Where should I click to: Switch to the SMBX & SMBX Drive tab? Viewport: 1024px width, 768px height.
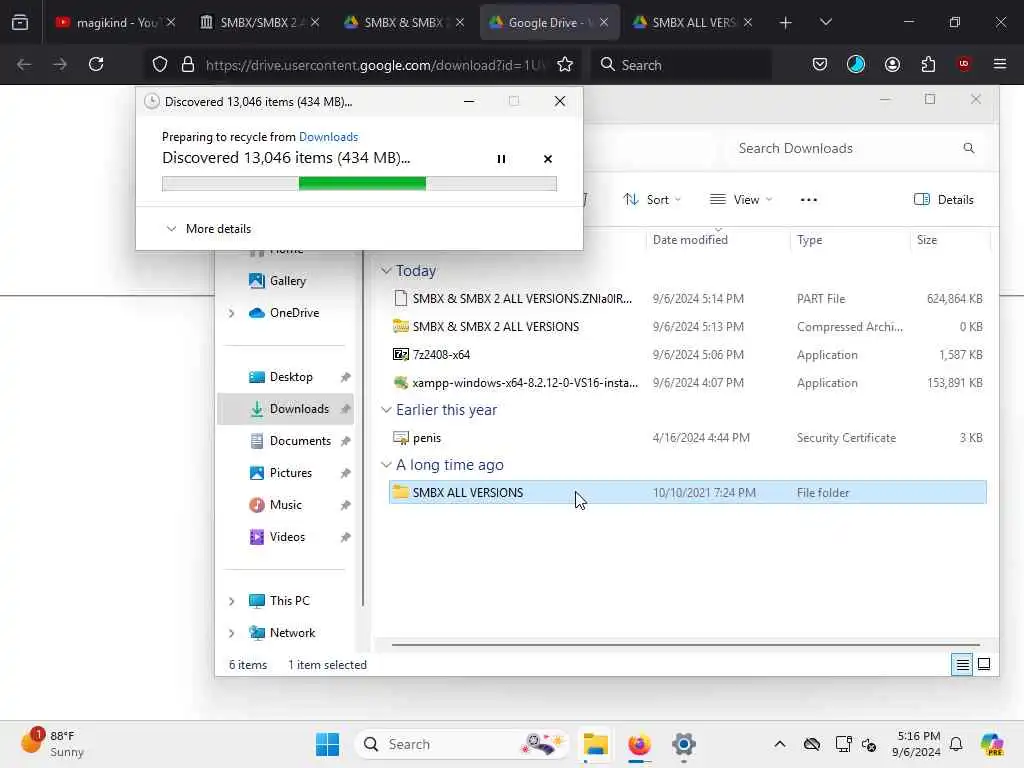pyautogui.click(x=404, y=22)
